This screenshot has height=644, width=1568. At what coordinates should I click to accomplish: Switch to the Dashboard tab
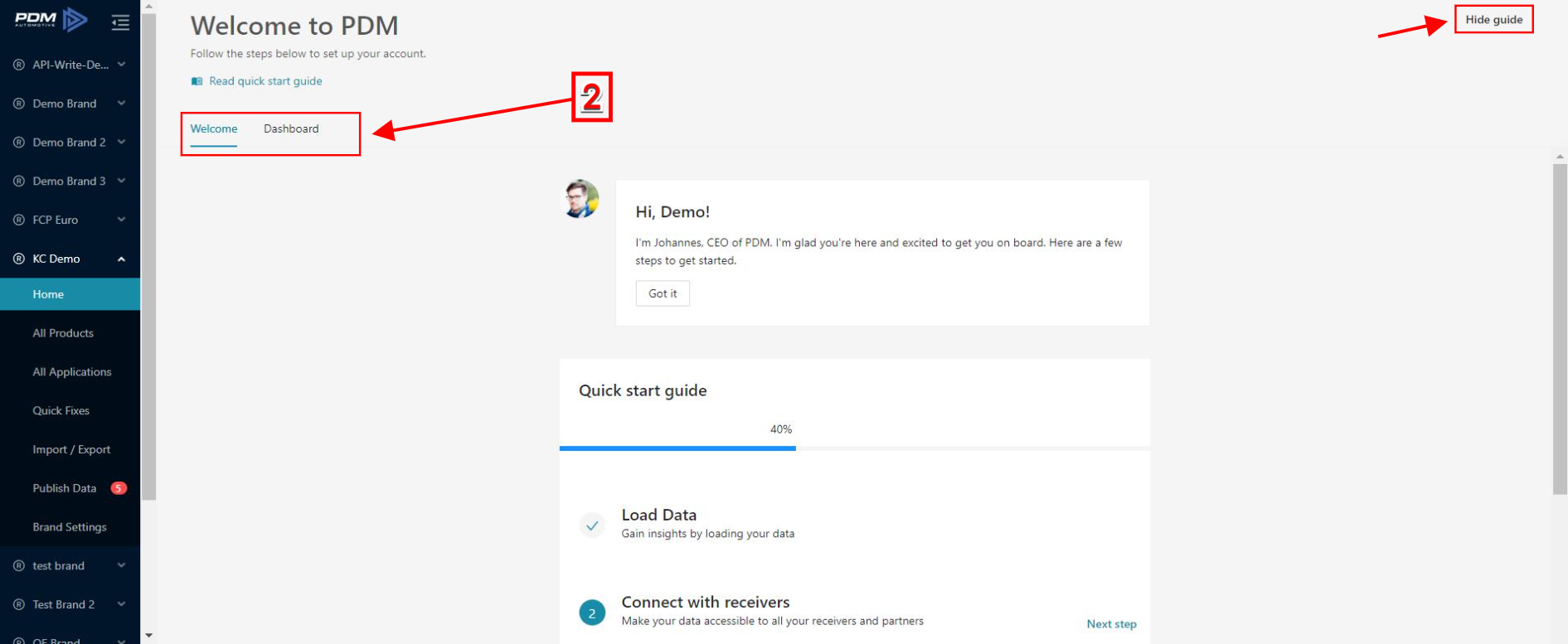291,129
